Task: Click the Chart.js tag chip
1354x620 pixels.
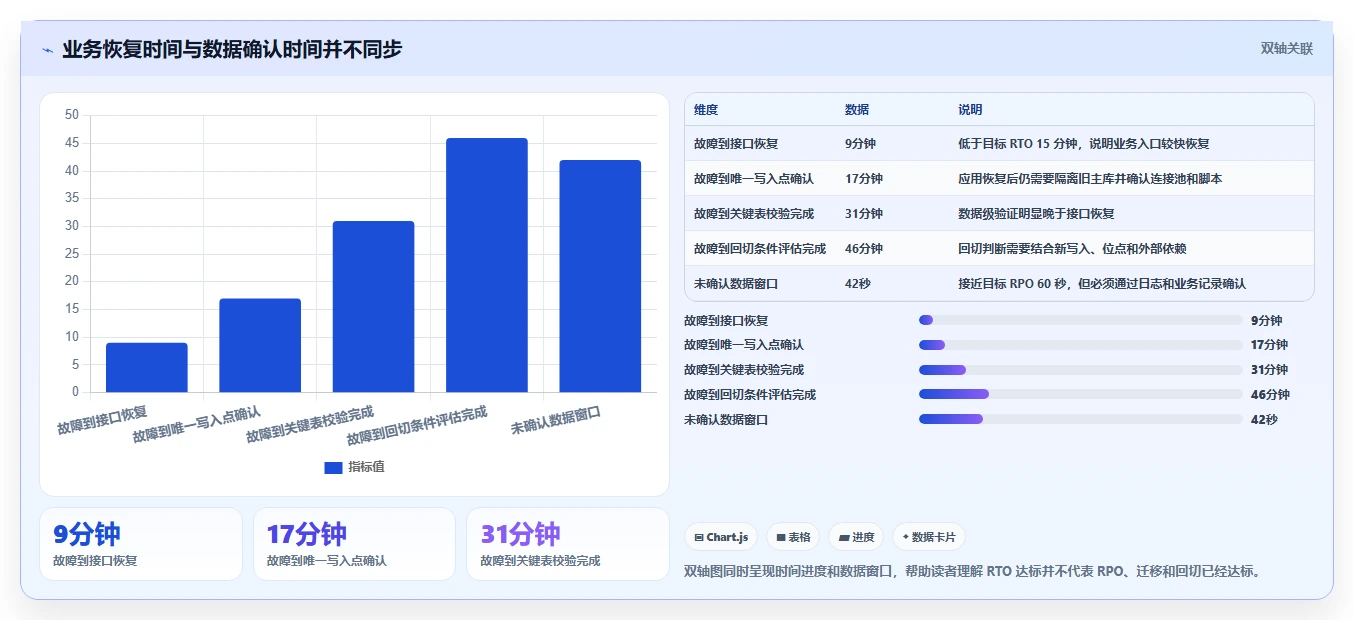Action: (x=721, y=537)
